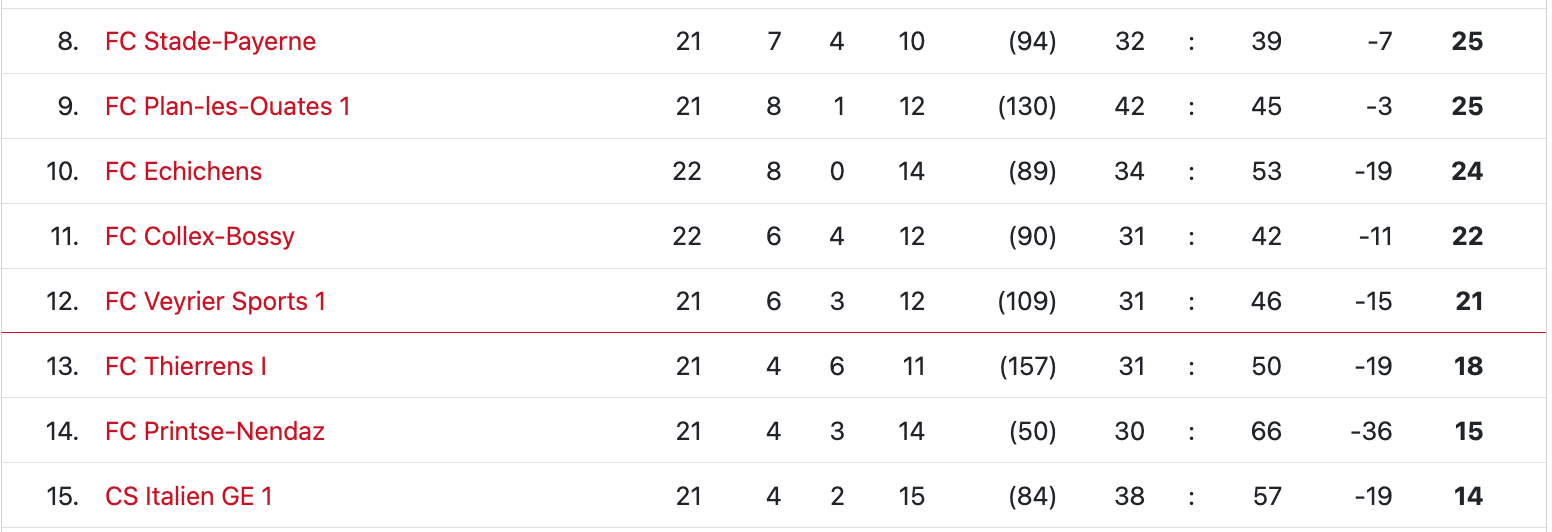The width and height of the screenshot is (1552, 532).
Task: Click the 66 goals conceded by FC Printse-Nendaz
Action: tap(1266, 432)
